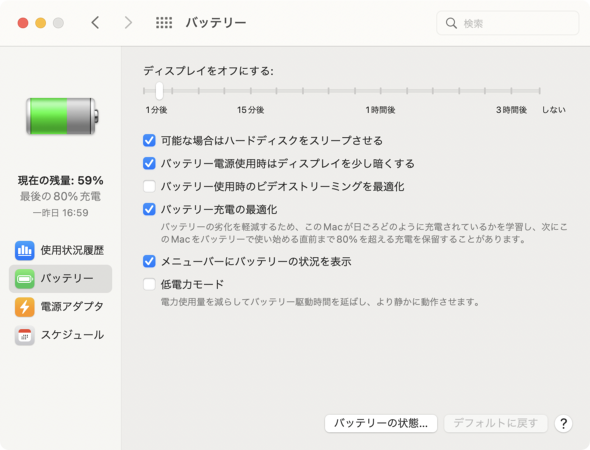Click the orange 電源アダプタ lightning icon
Image resolution: width=590 pixels, height=450 pixels.
point(25,307)
